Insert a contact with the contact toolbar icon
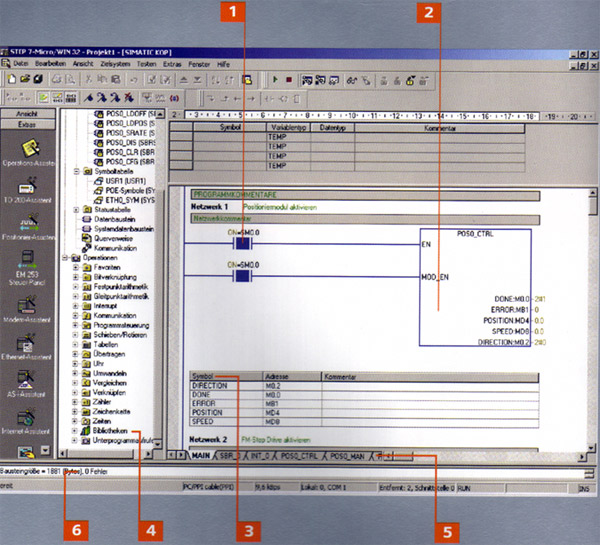 pyautogui.click(x=269, y=99)
